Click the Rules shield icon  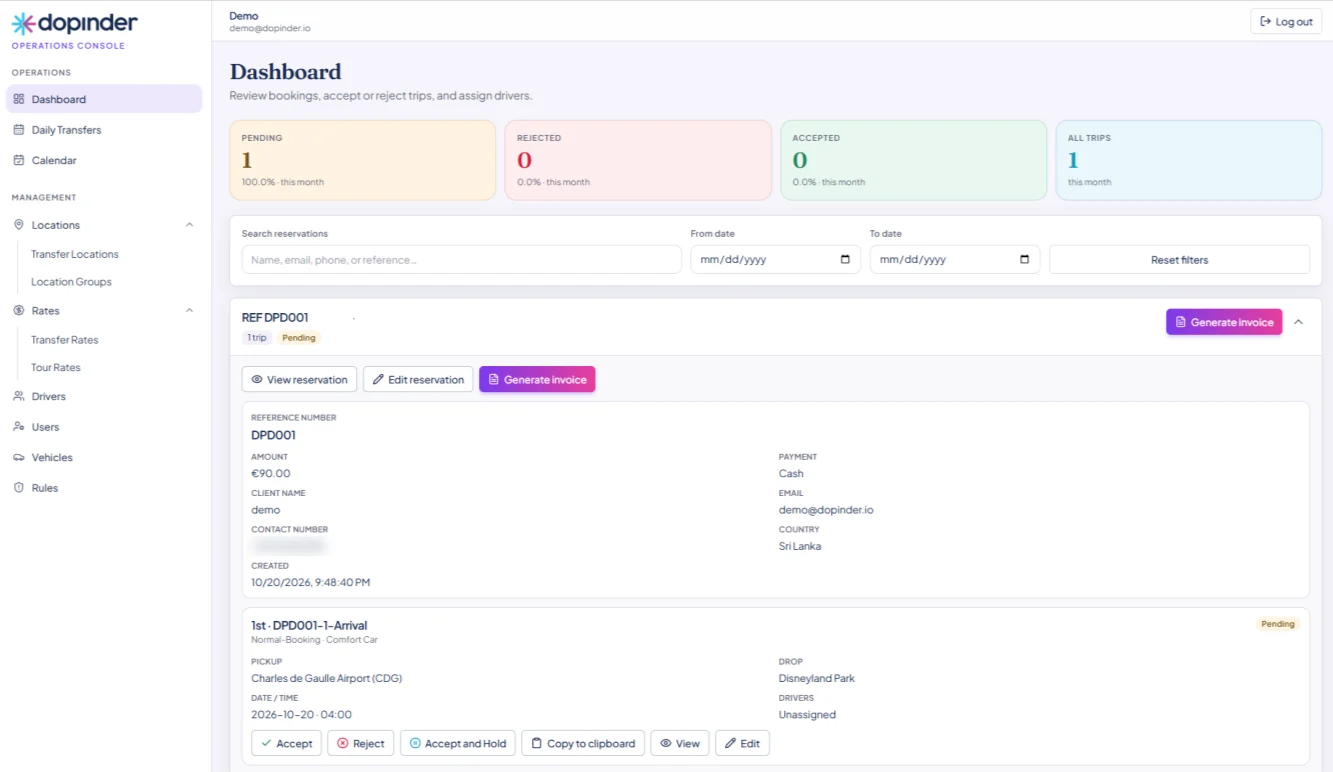(19, 488)
